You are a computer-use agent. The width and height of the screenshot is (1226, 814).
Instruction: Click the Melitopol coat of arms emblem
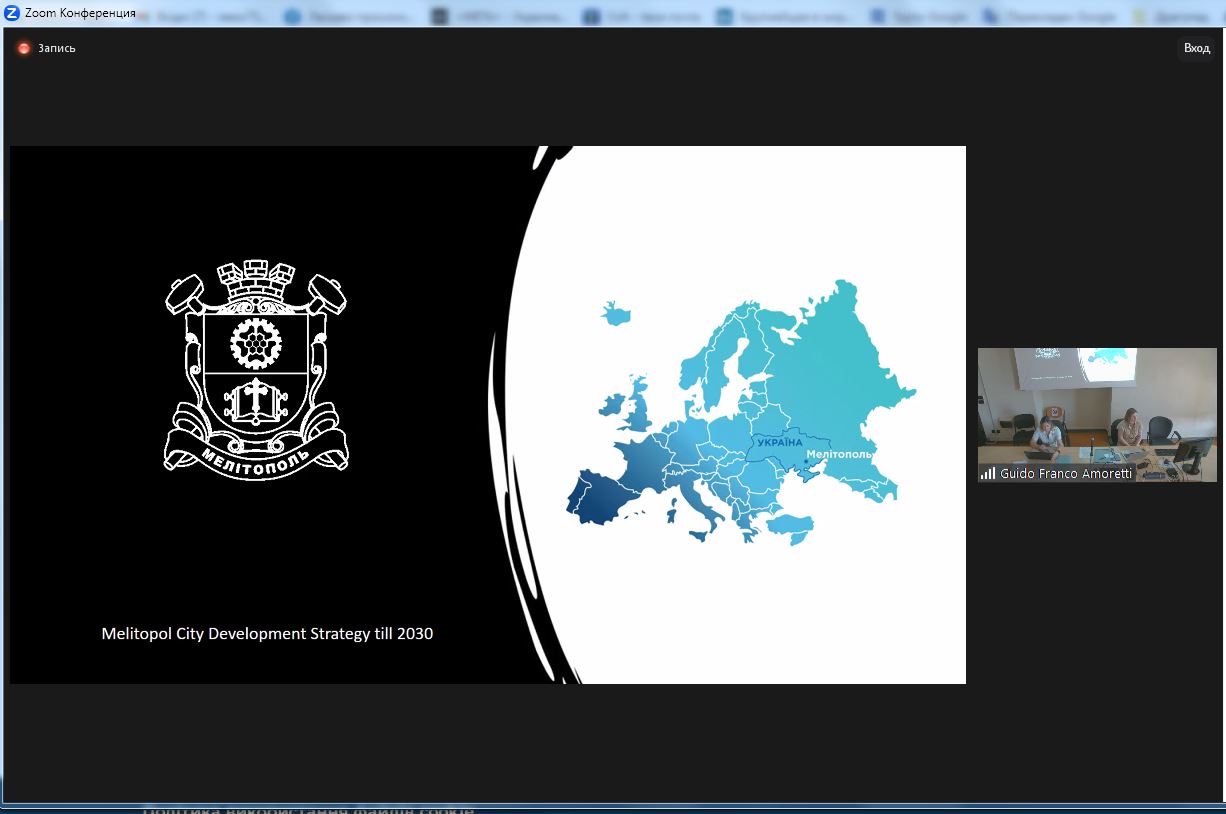click(256, 365)
